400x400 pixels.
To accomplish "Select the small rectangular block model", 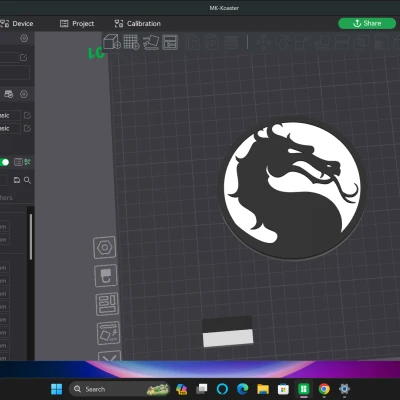I will [228, 332].
